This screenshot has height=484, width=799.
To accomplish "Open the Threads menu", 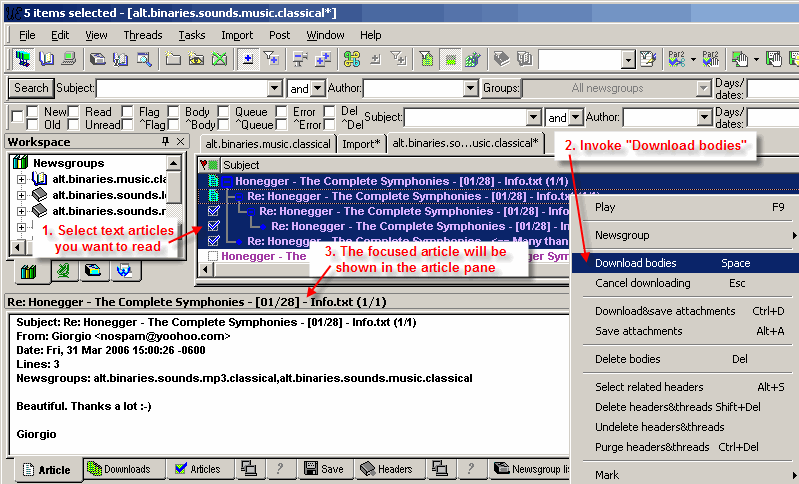I will point(143,35).
